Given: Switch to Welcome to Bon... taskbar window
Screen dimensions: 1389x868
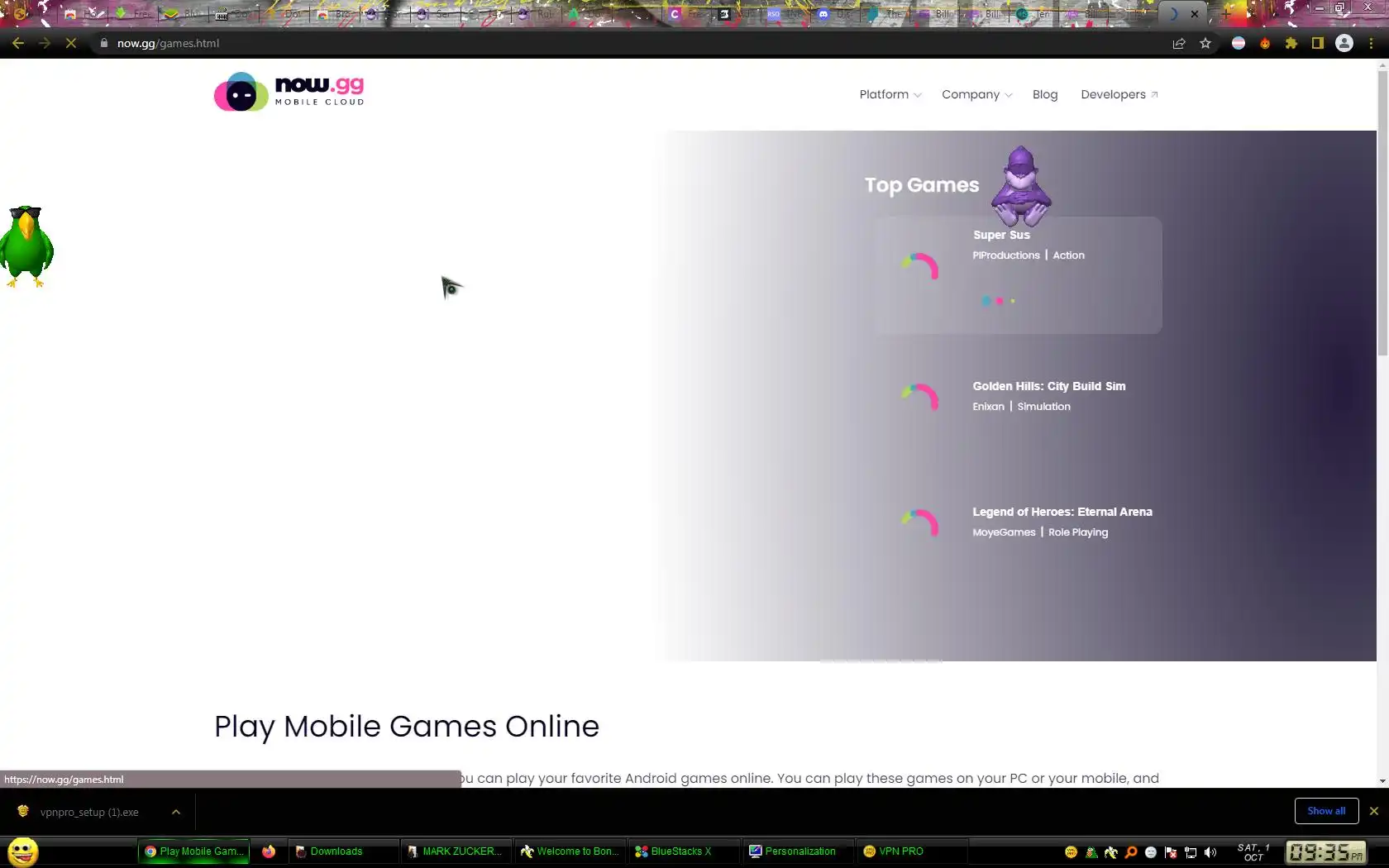Looking at the screenshot, I should 570,851.
